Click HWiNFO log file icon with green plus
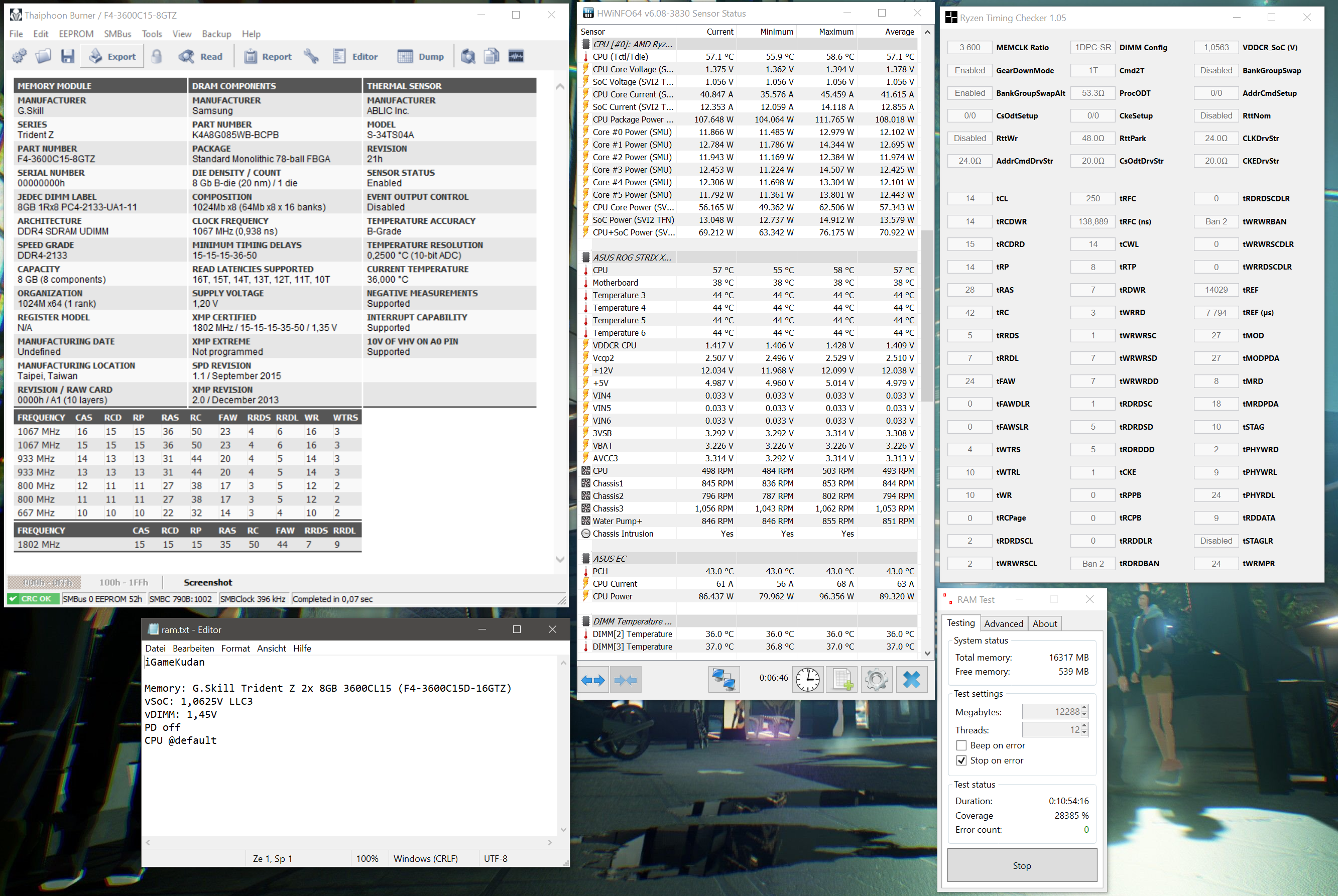Image resolution: width=1338 pixels, height=896 pixels. tap(842, 680)
